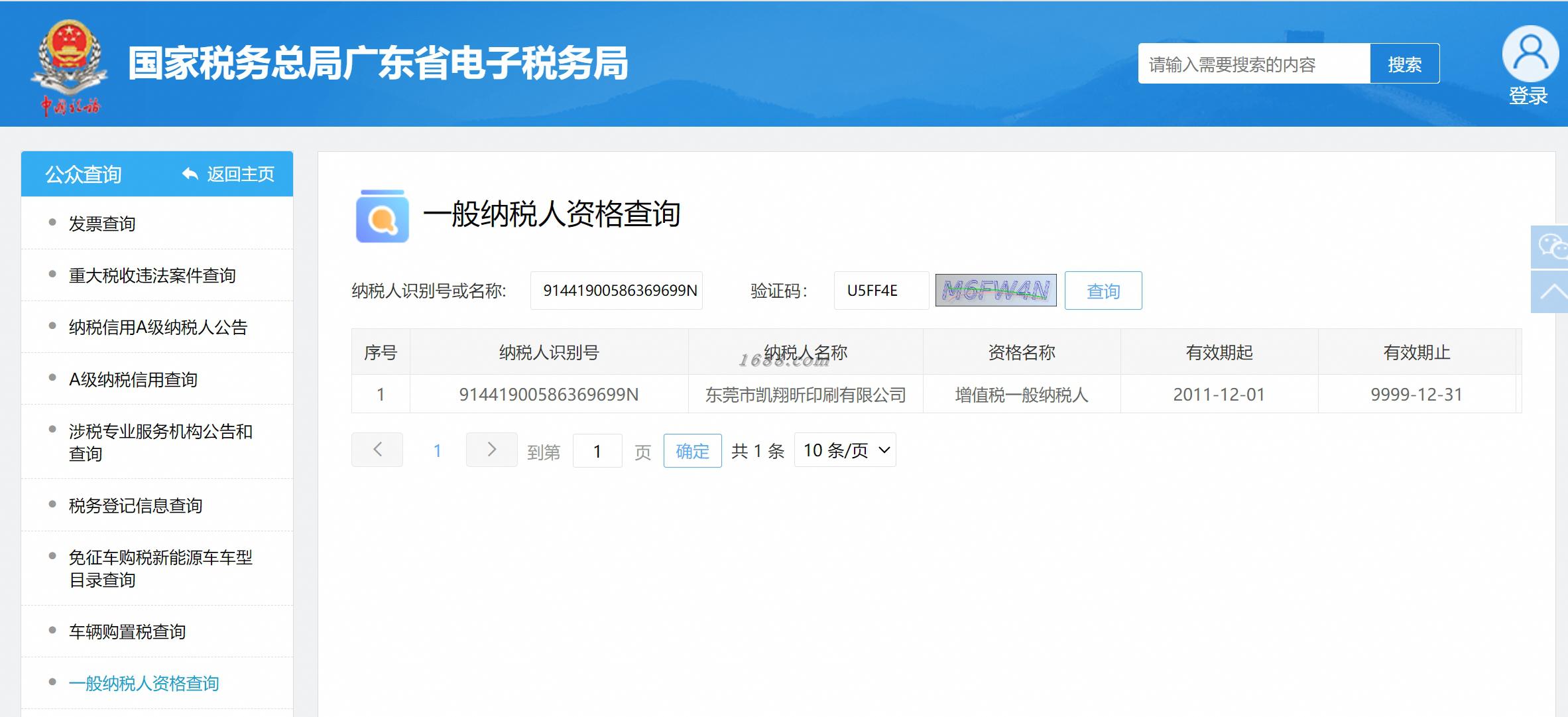
Task: Click the 共 1 条 total count text
Action: pos(758,451)
